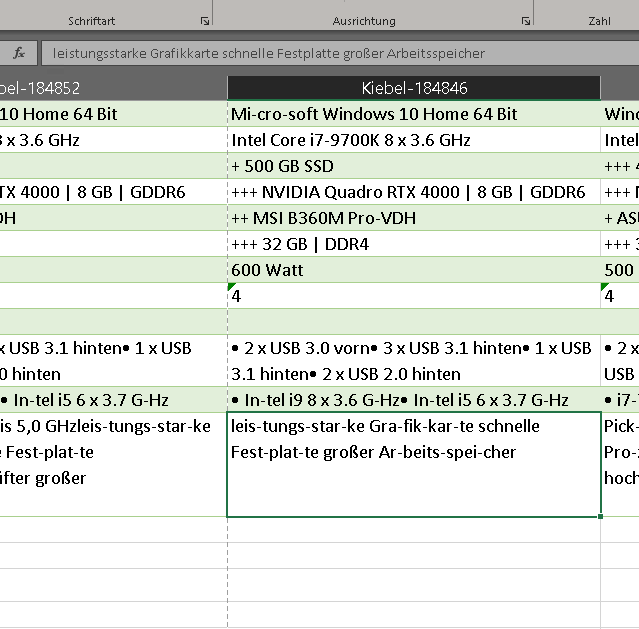Select left cell '5,0 GHzleis-tungs-star-ke'
The image size is (639, 629).
coord(113,464)
